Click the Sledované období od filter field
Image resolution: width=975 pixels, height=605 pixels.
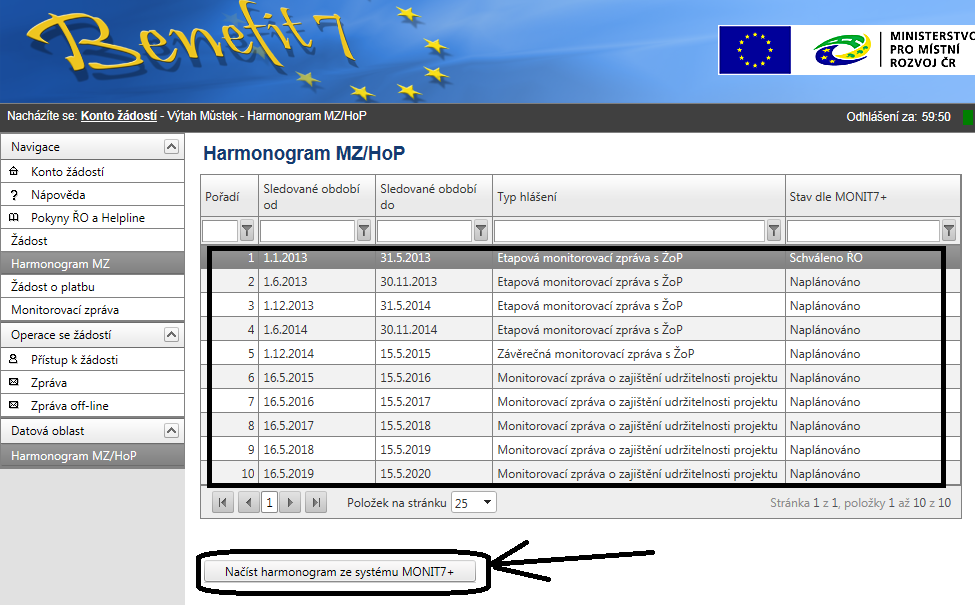click(307, 231)
